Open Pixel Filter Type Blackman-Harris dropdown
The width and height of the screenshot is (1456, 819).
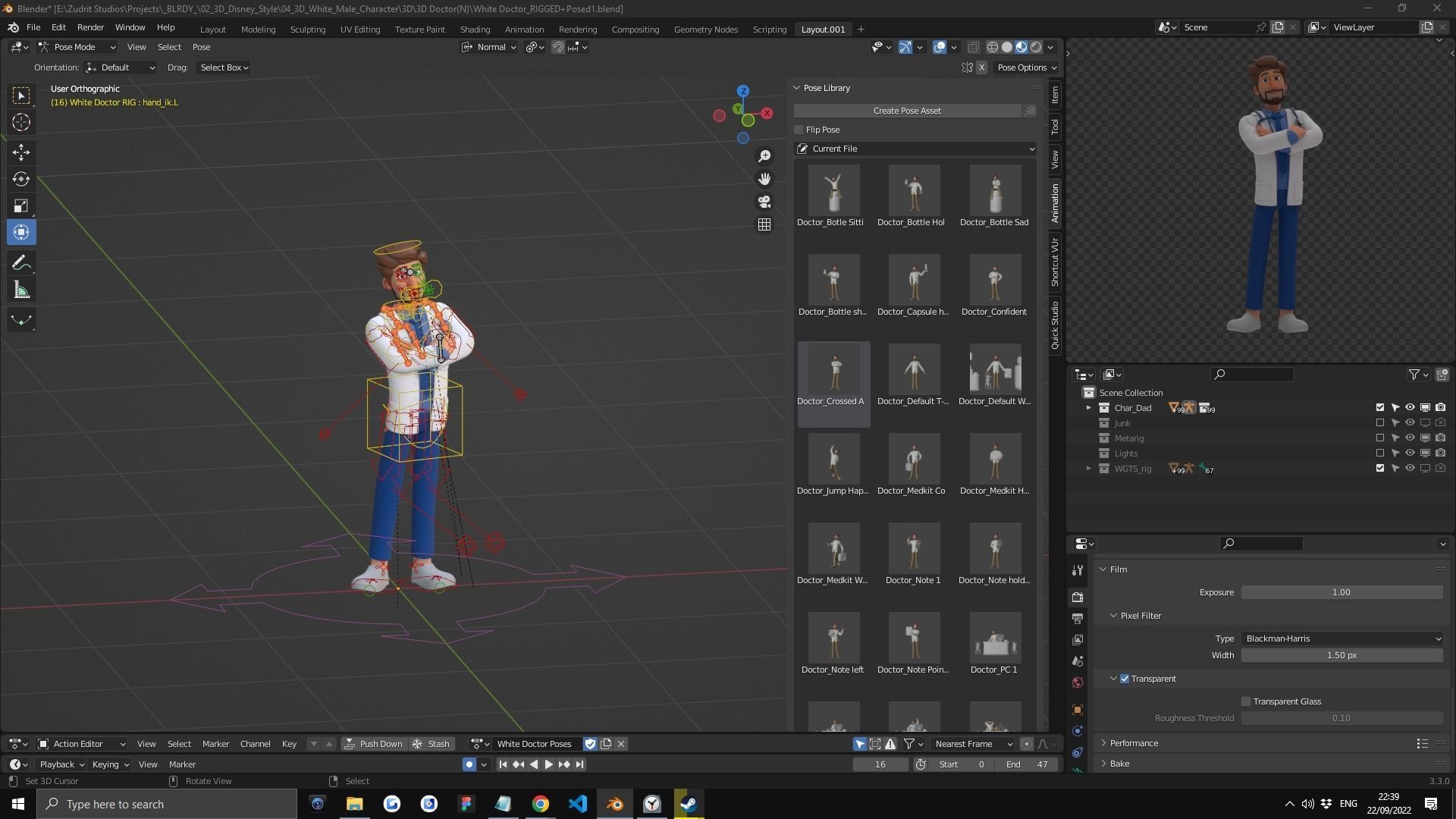click(1341, 639)
